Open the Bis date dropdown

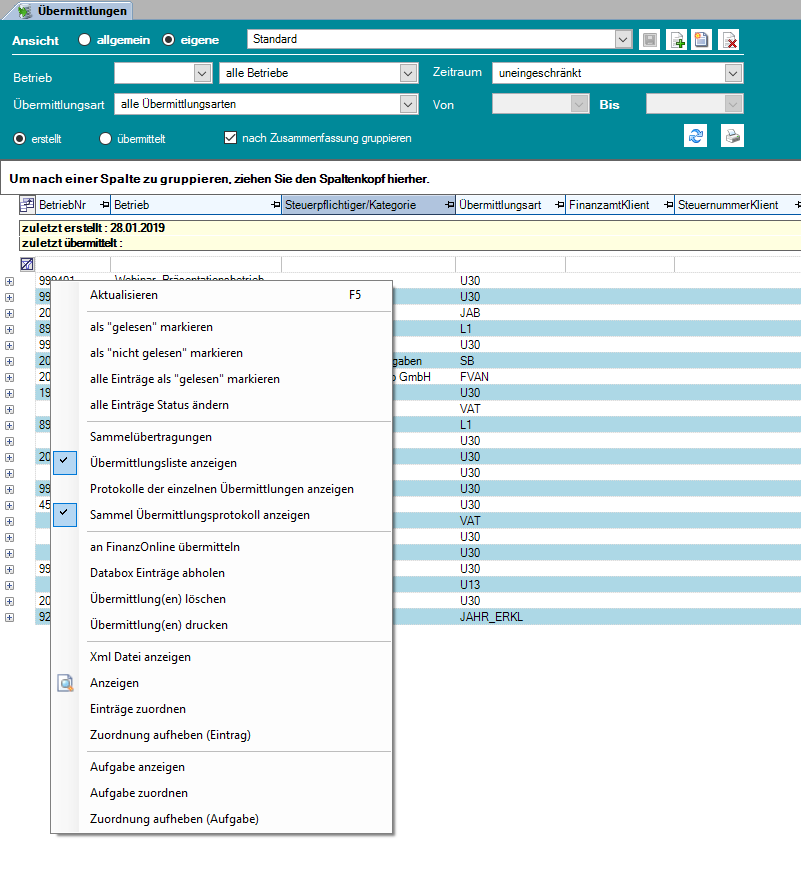point(732,104)
